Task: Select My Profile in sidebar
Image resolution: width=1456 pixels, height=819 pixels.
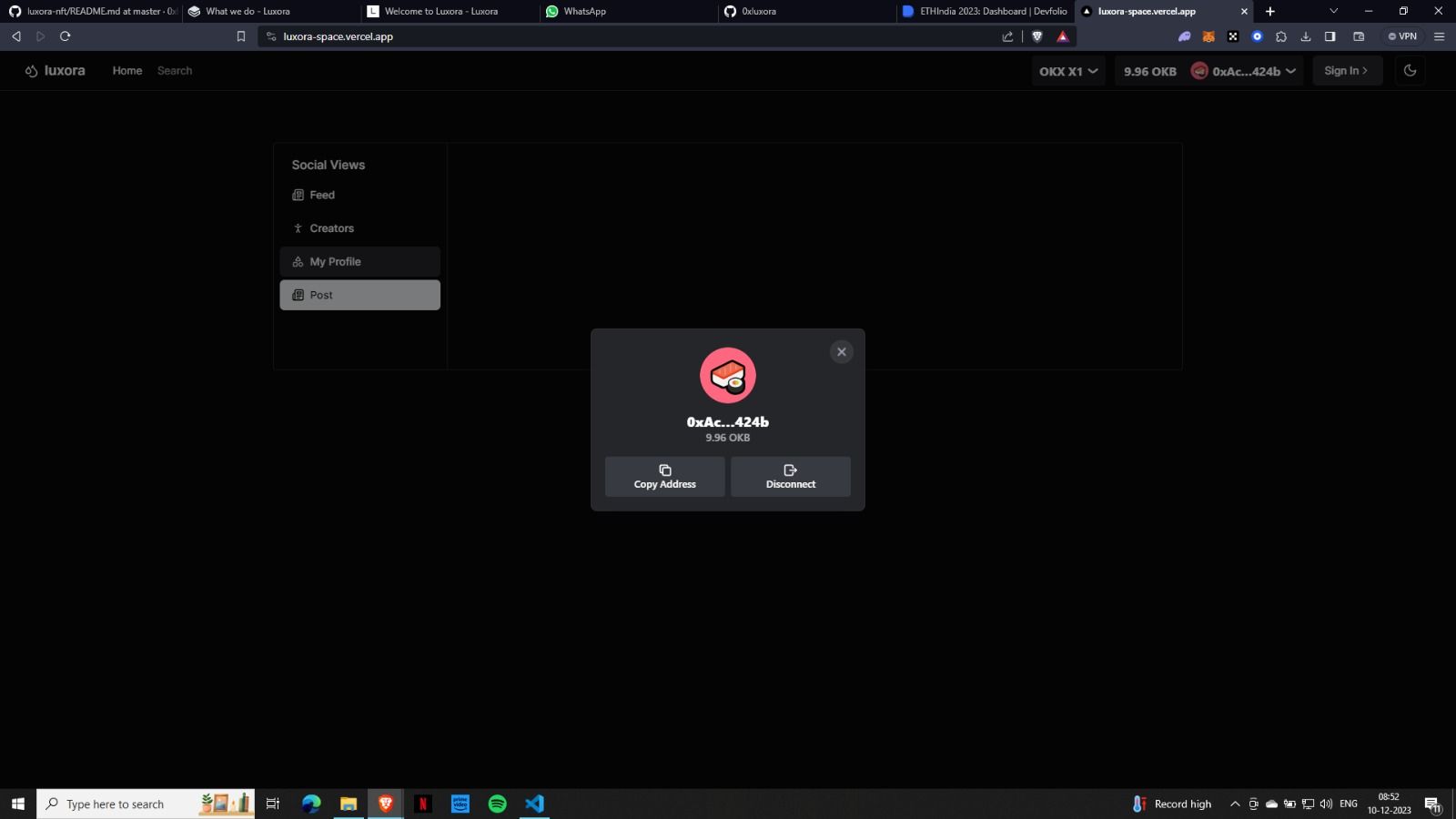Action: click(359, 262)
